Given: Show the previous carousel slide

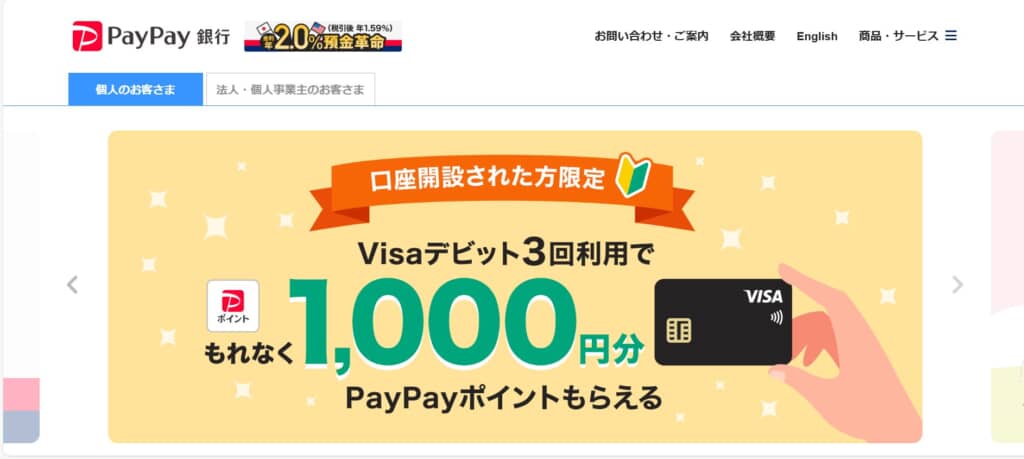Looking at the screenshot, I should (x=72, y=285).
